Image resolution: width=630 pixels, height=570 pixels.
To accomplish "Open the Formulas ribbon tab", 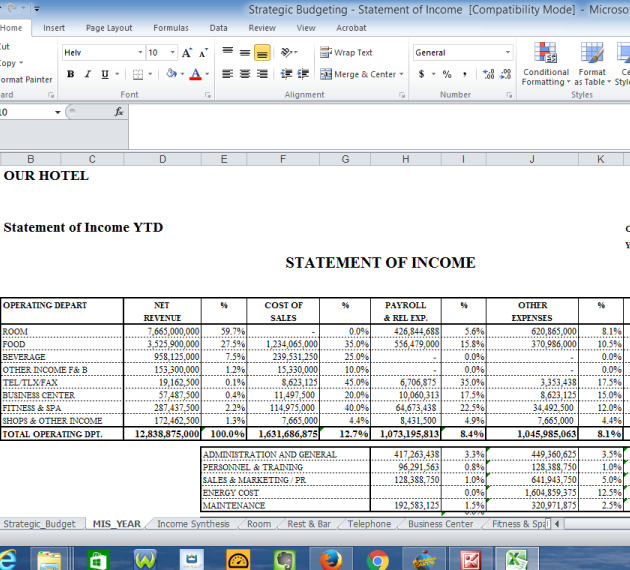I will [x=171, y=28].
